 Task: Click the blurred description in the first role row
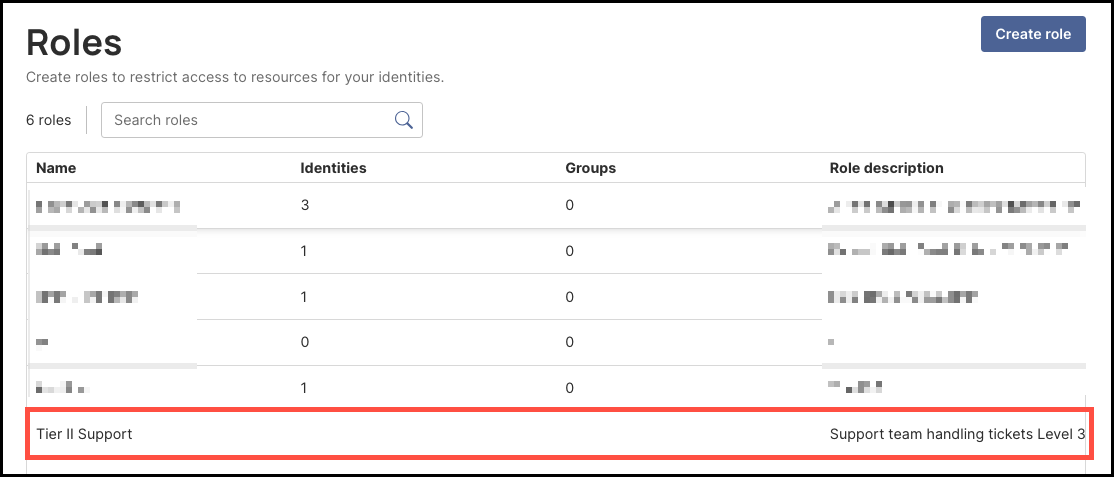[955, 207]
